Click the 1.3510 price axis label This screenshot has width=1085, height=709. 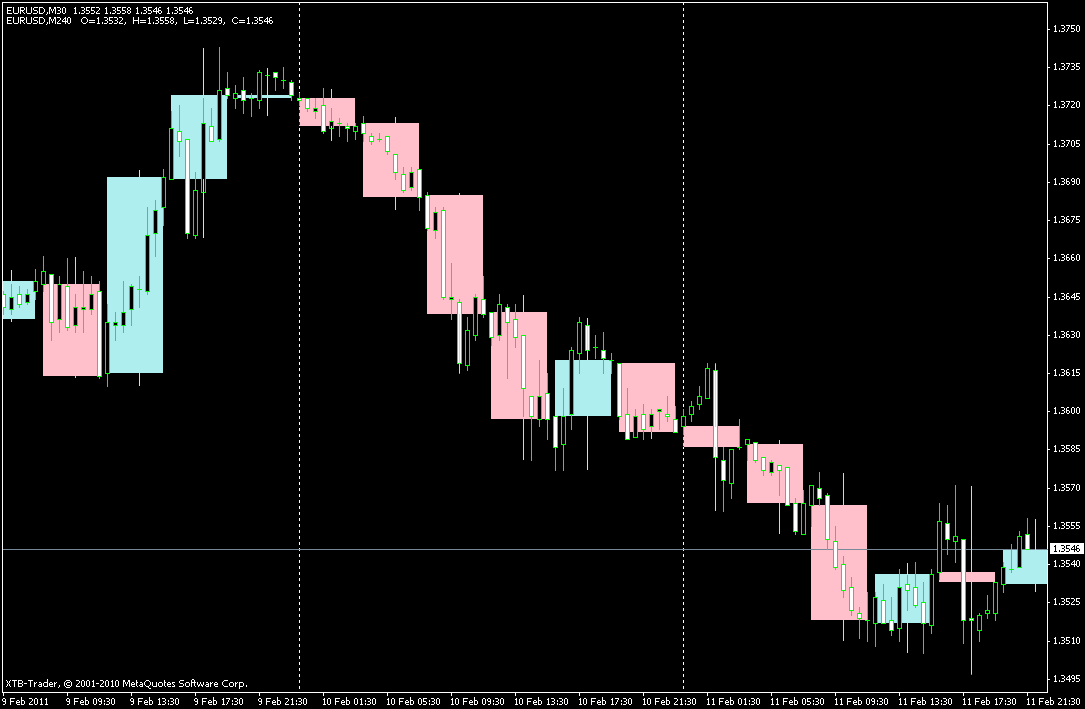1066,641
